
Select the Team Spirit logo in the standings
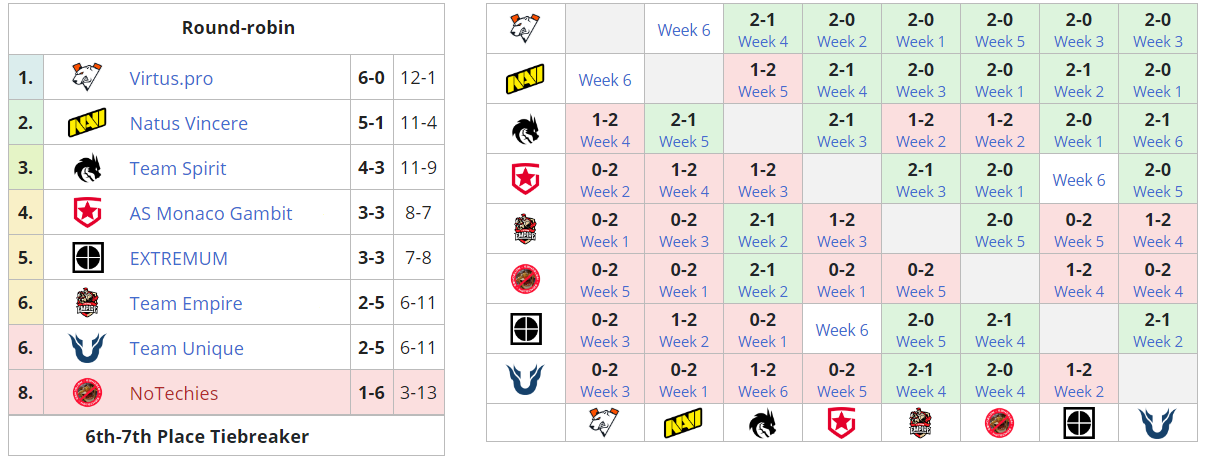pyautogui.click(x=88, y=168)
